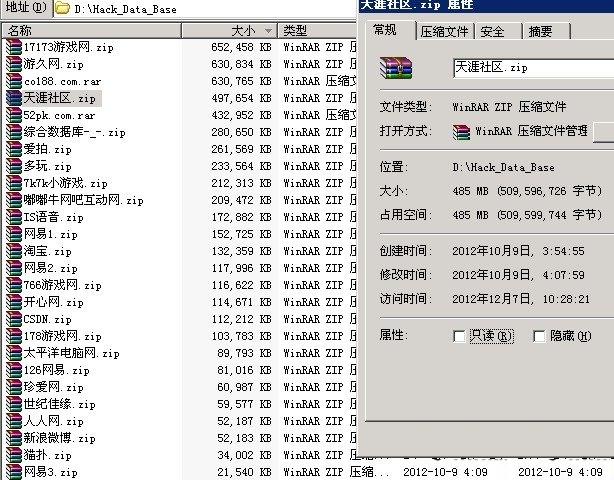Click the size value 21,540 KB
This screenshot has width=614, height=480.
244,472
